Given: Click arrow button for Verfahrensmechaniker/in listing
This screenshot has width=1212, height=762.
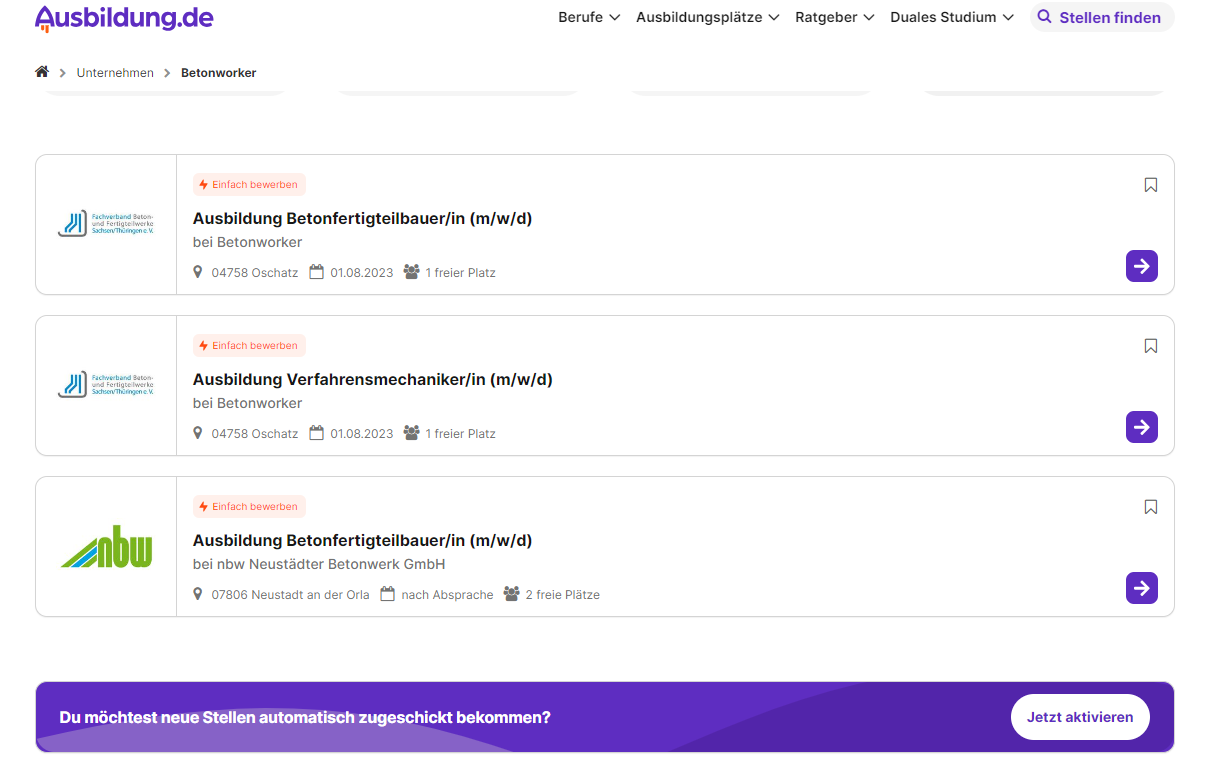Looking at the screenshot, I should coord(1141,427).
